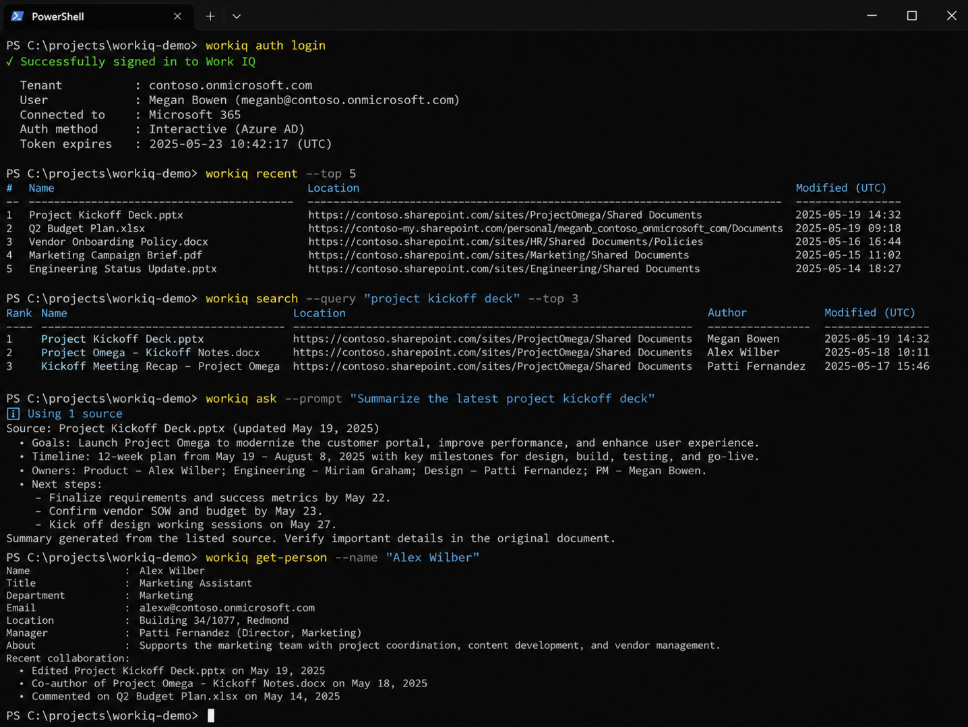The width and height of the screenshot is (968, 727).
Task: Select the PowerShell tab
Action: click(x=98, y=16)
